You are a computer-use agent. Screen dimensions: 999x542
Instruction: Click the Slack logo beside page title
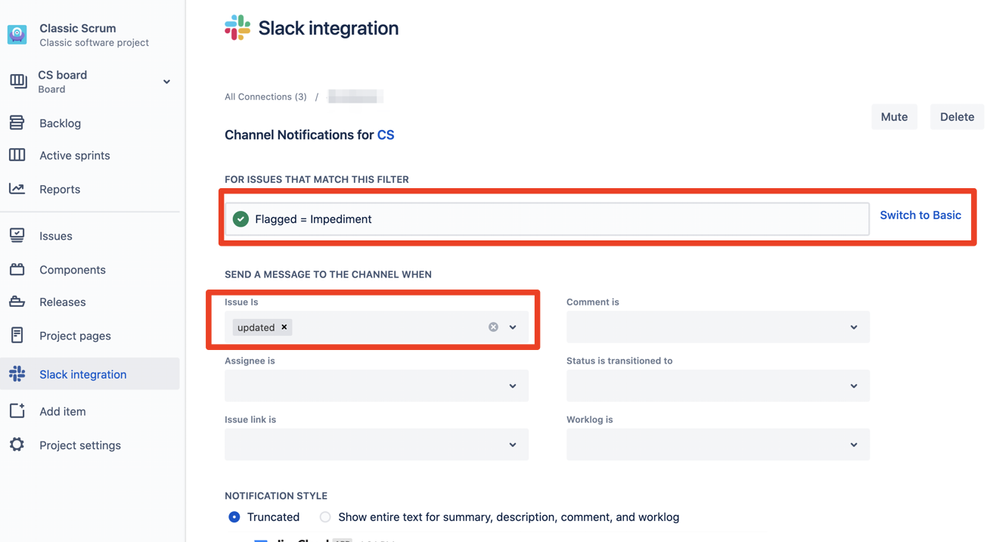[238, 27]
